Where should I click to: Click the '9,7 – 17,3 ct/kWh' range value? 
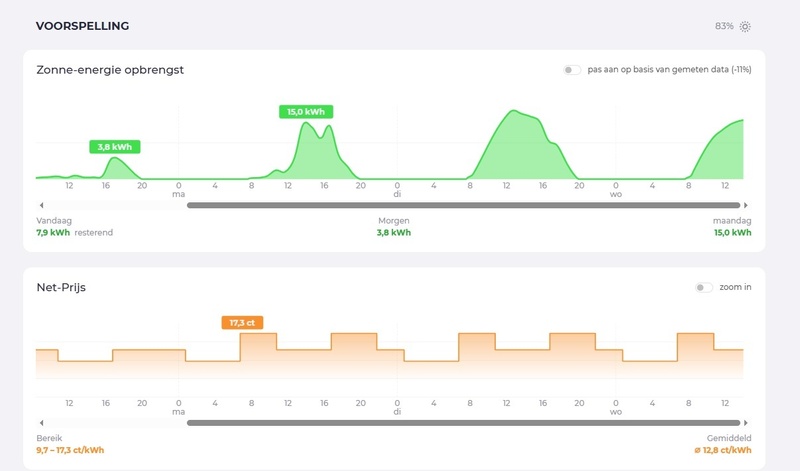(70, 450)
